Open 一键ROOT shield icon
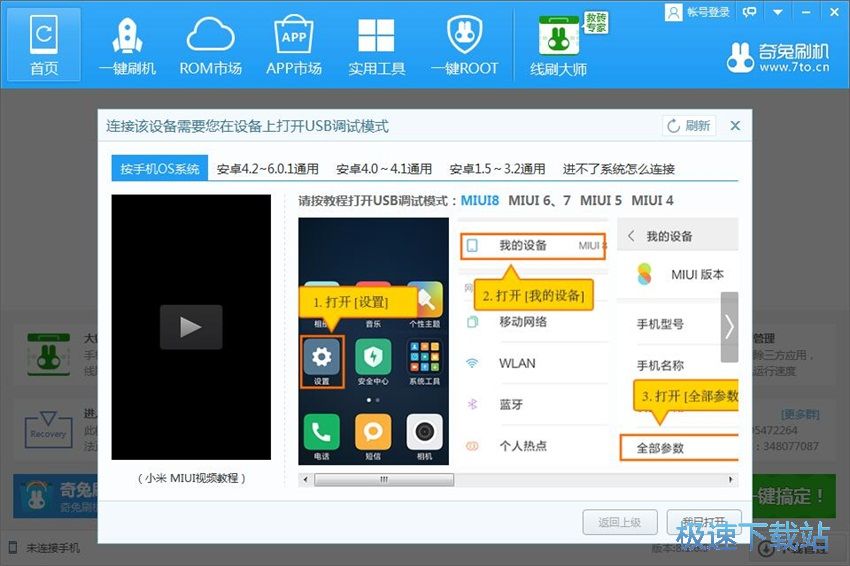The height and width of the screenshot is (566, 850). 465,46
